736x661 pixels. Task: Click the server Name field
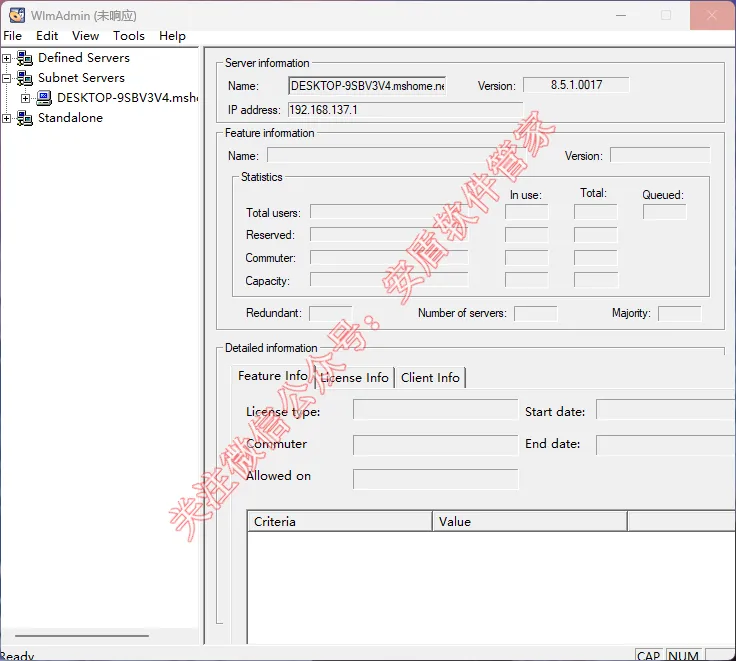pos(367,86)
